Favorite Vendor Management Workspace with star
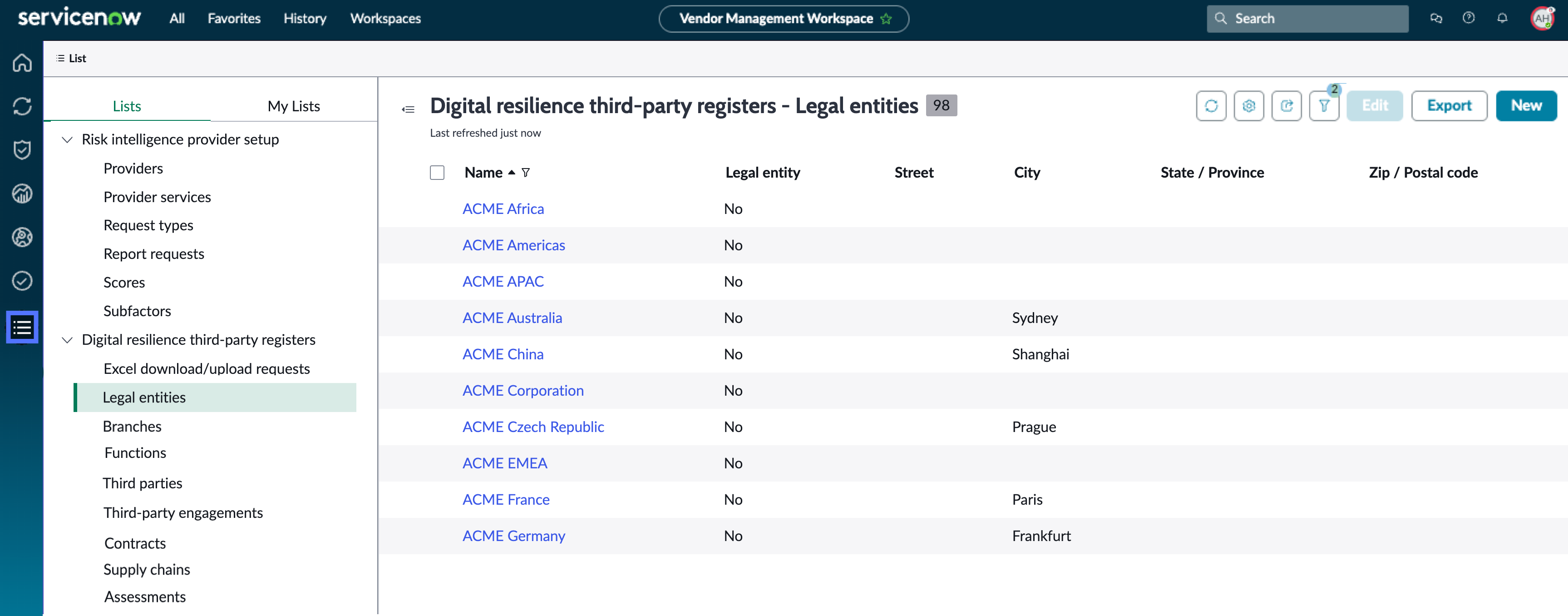The image size is (1568, 616). coord(886,19)
